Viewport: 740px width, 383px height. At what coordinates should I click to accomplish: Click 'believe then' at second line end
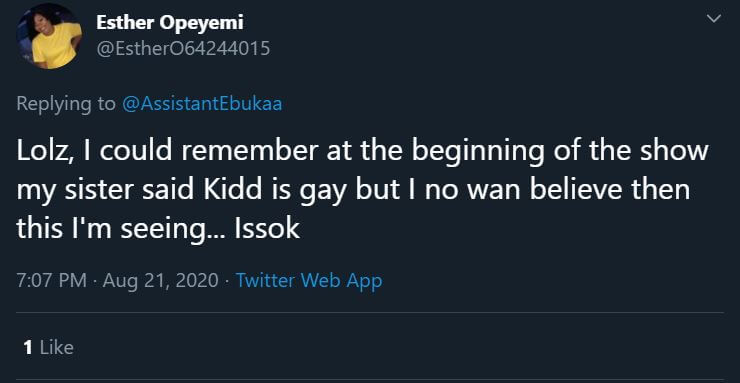610,190
